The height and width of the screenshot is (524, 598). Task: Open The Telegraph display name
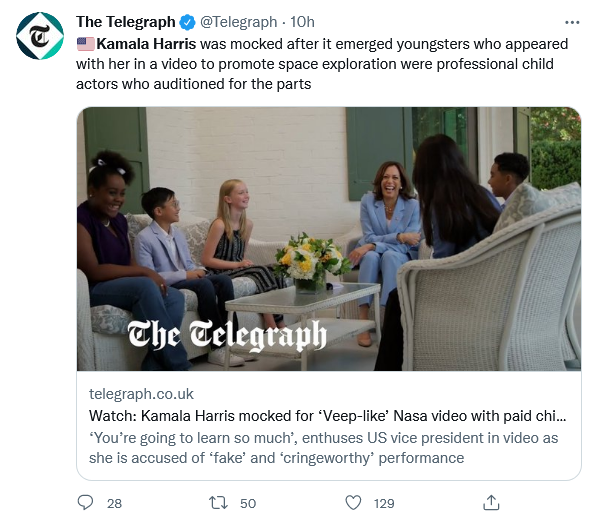tap(125, 22)
